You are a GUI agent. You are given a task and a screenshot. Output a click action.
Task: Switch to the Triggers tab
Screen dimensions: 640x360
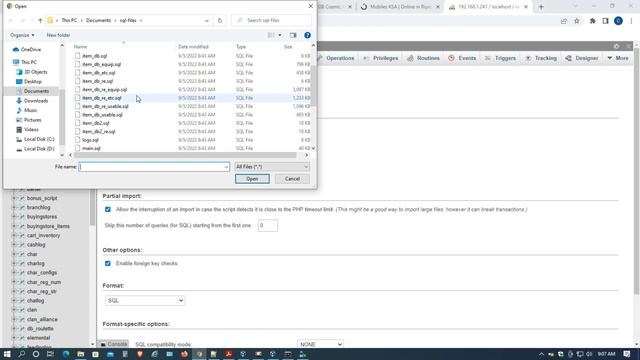(x=500, y=58)
